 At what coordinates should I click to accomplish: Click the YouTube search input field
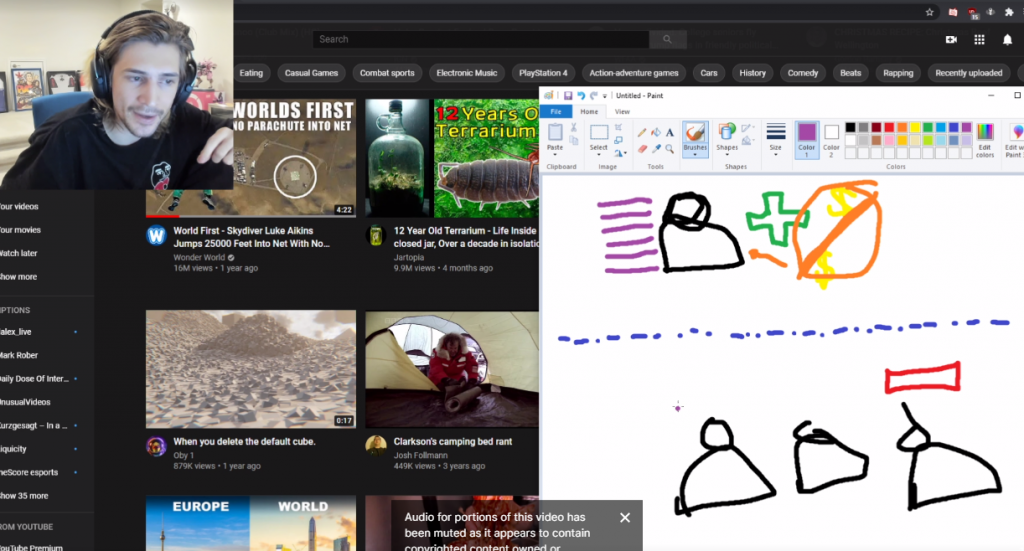tap(481, 39)
